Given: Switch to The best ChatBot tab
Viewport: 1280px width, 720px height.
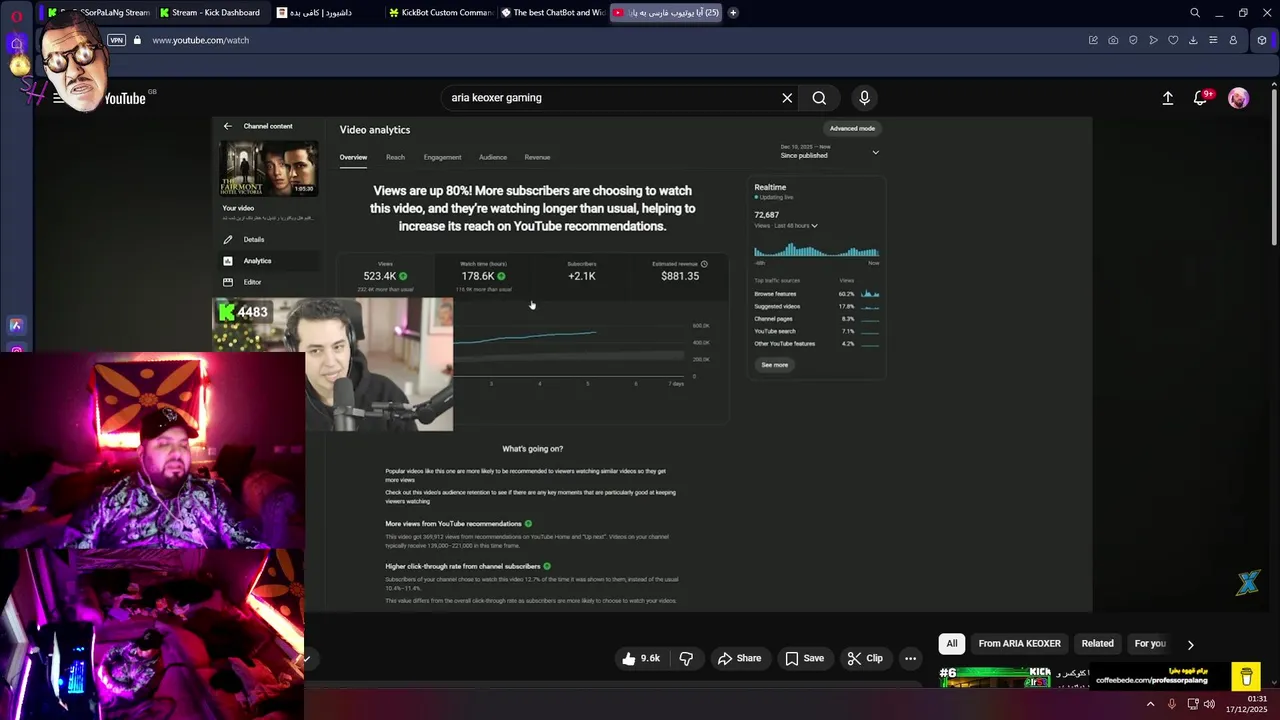Looking at the screenshot, I should click(552, 13).
